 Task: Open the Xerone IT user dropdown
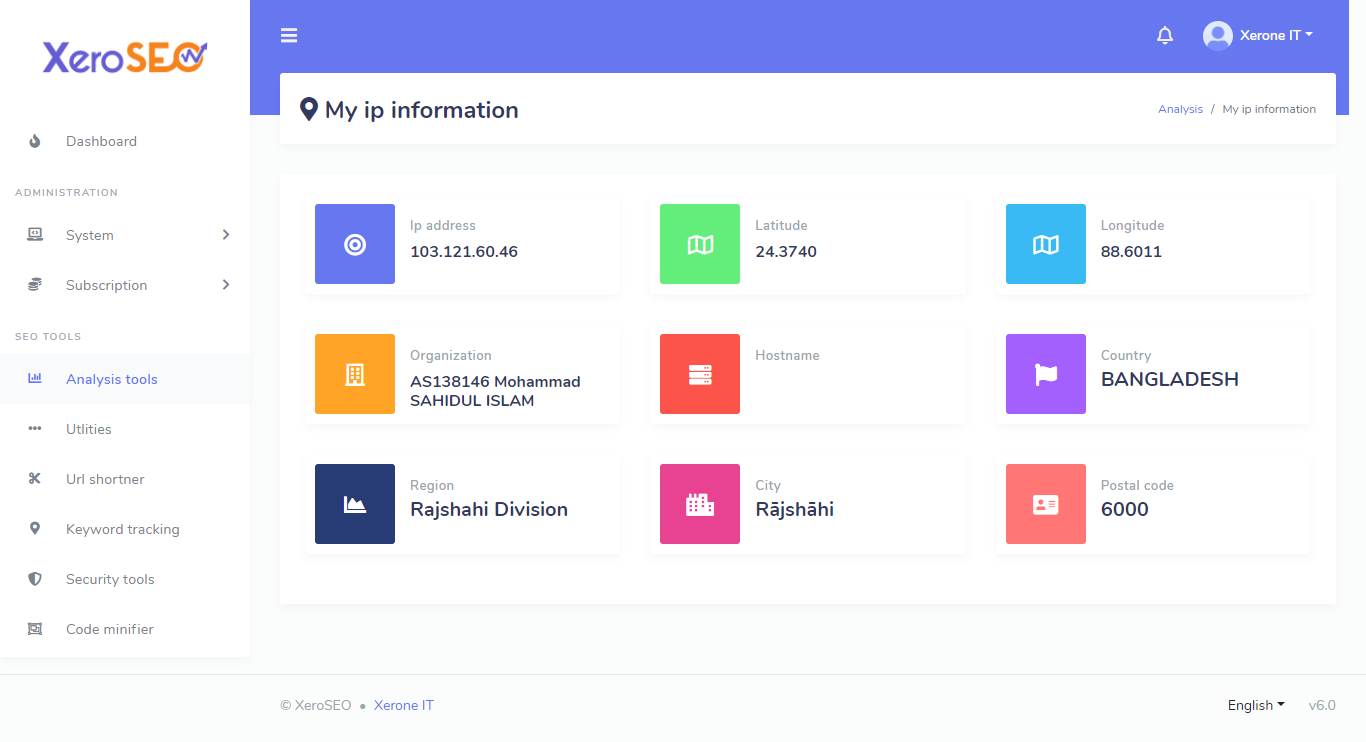(x=1258, y=36)
